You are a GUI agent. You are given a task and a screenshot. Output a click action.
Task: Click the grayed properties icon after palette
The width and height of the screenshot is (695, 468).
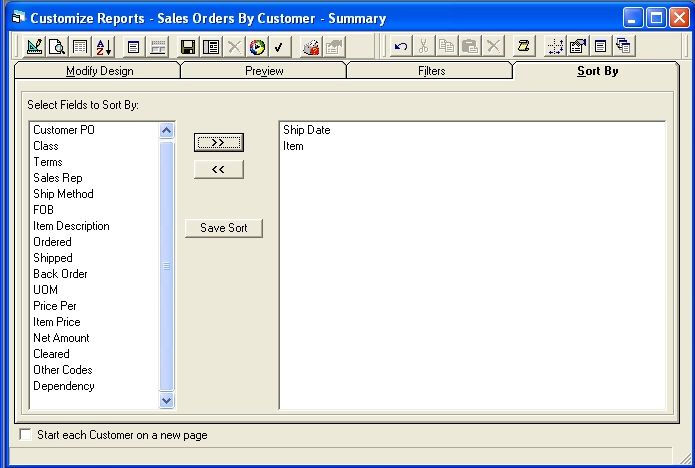334,47
